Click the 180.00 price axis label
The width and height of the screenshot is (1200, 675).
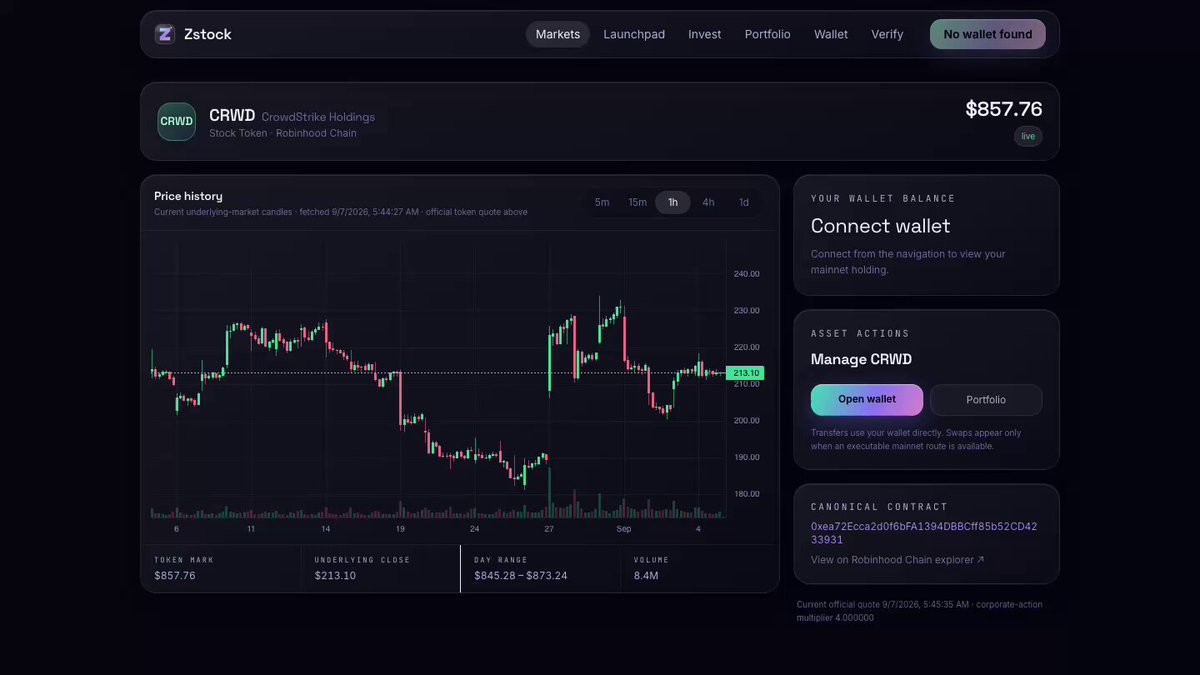tap(746, 494)
